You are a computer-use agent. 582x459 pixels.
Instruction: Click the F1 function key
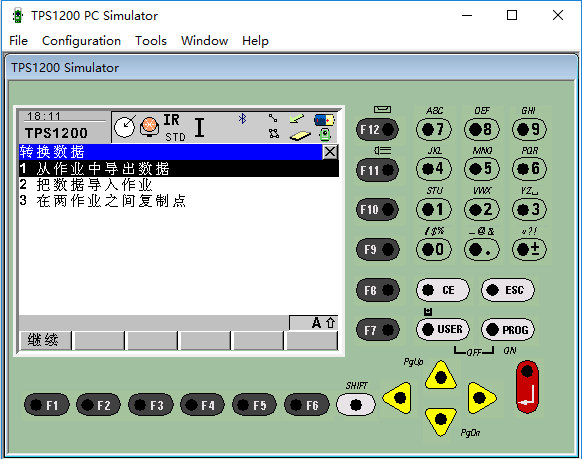pyautogui.click(x=47, y=405)
